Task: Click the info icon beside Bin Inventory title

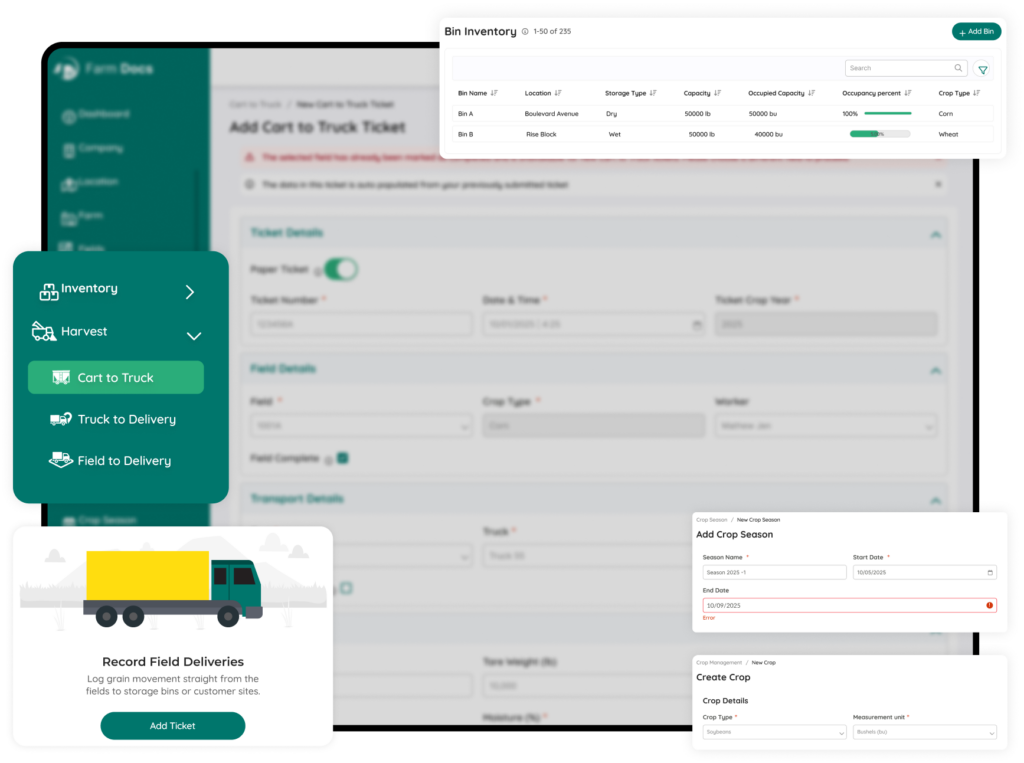Action: tap(525, 32)
